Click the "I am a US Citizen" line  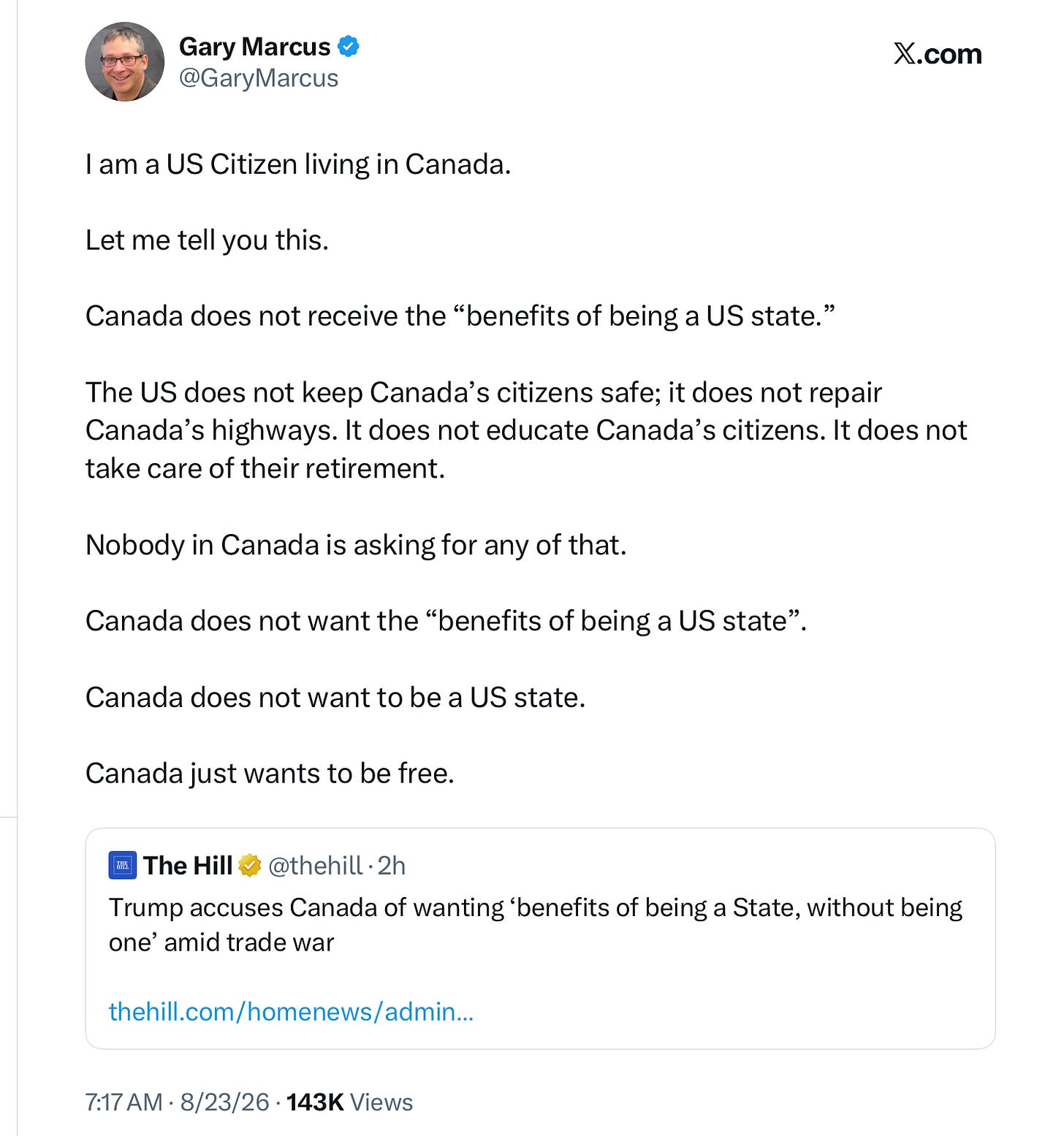[298, 164]
